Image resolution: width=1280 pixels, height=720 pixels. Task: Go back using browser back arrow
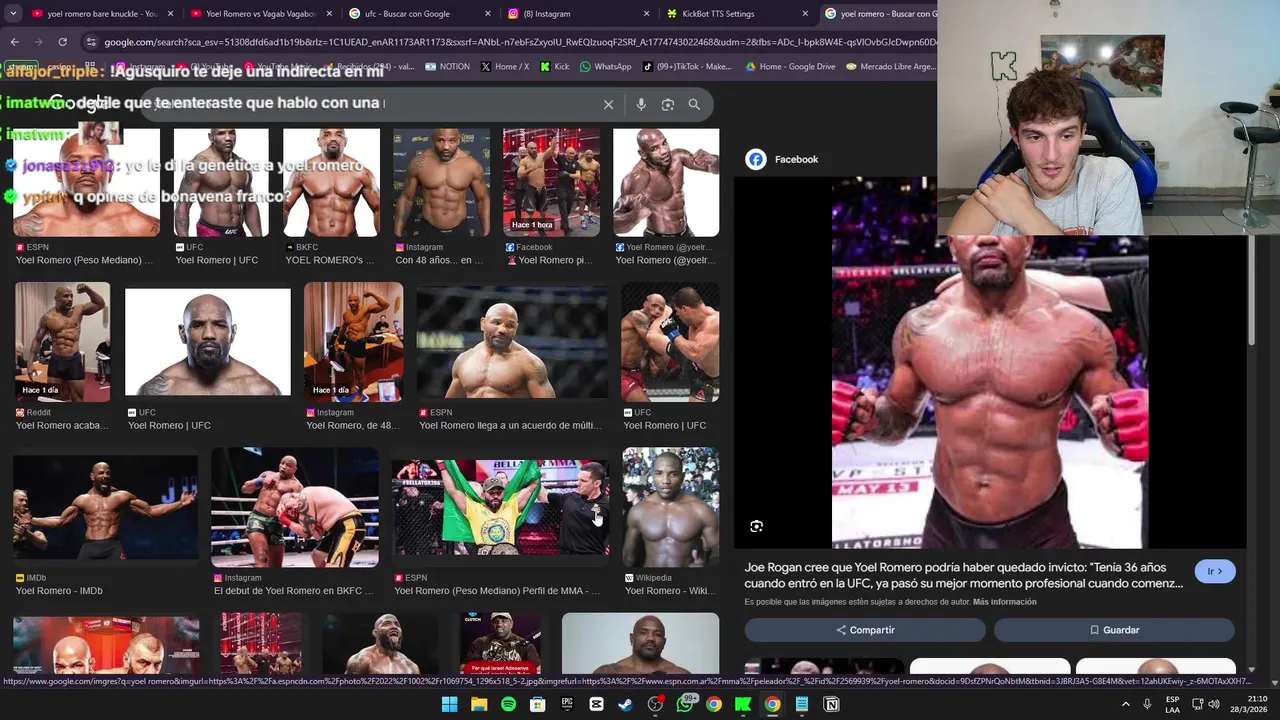(14, 42)
